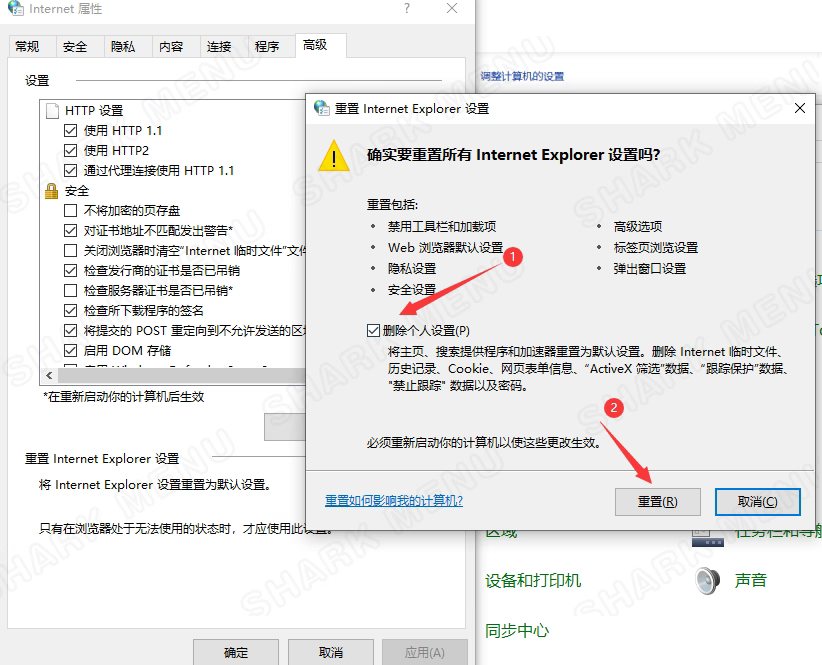Image resolution: width=822 pixels, height=665 pixels.
Task: Open the 重置如何影响我的计算机? link
Action: point(394,501)
